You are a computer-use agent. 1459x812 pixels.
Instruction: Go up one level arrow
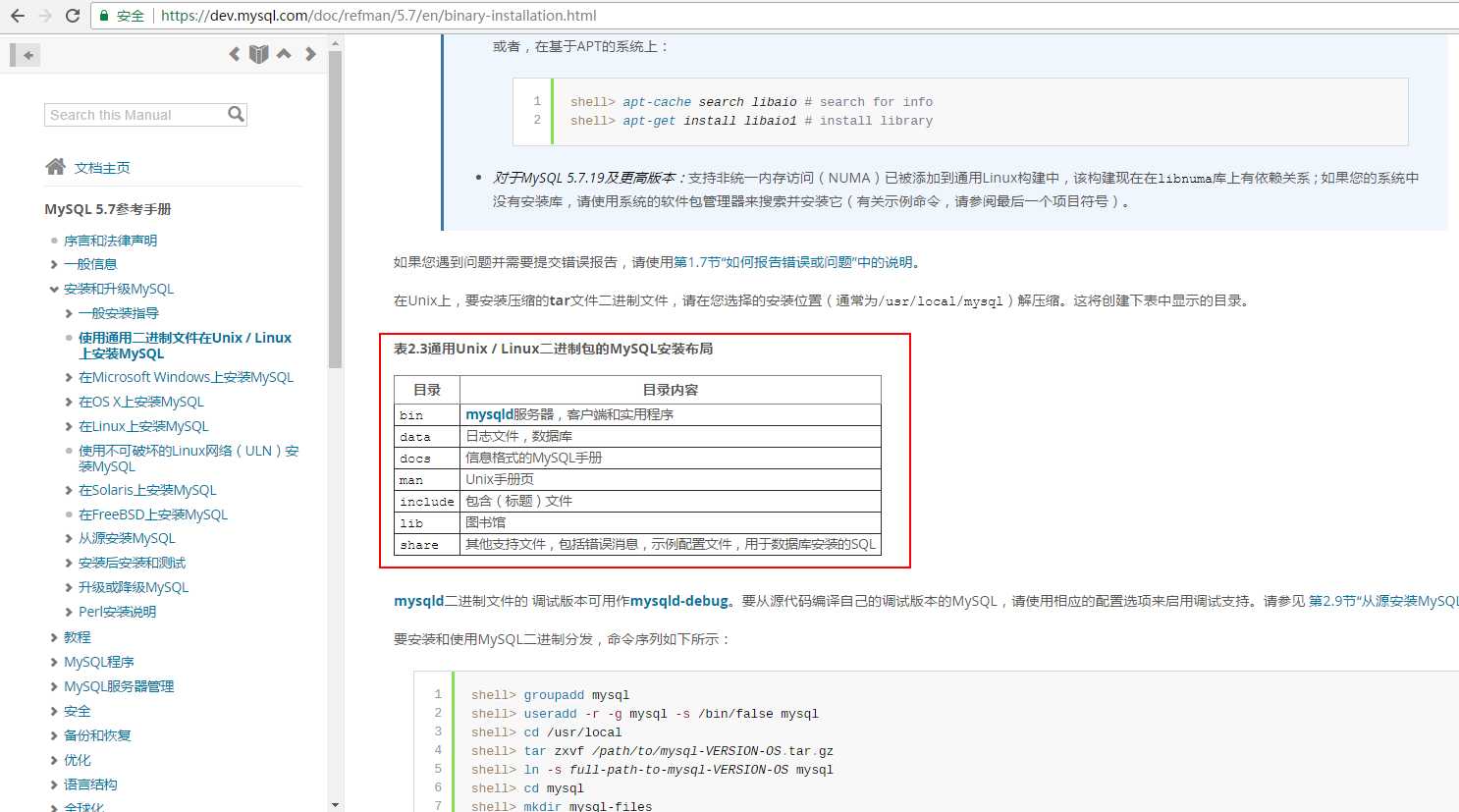pos(284,54)
